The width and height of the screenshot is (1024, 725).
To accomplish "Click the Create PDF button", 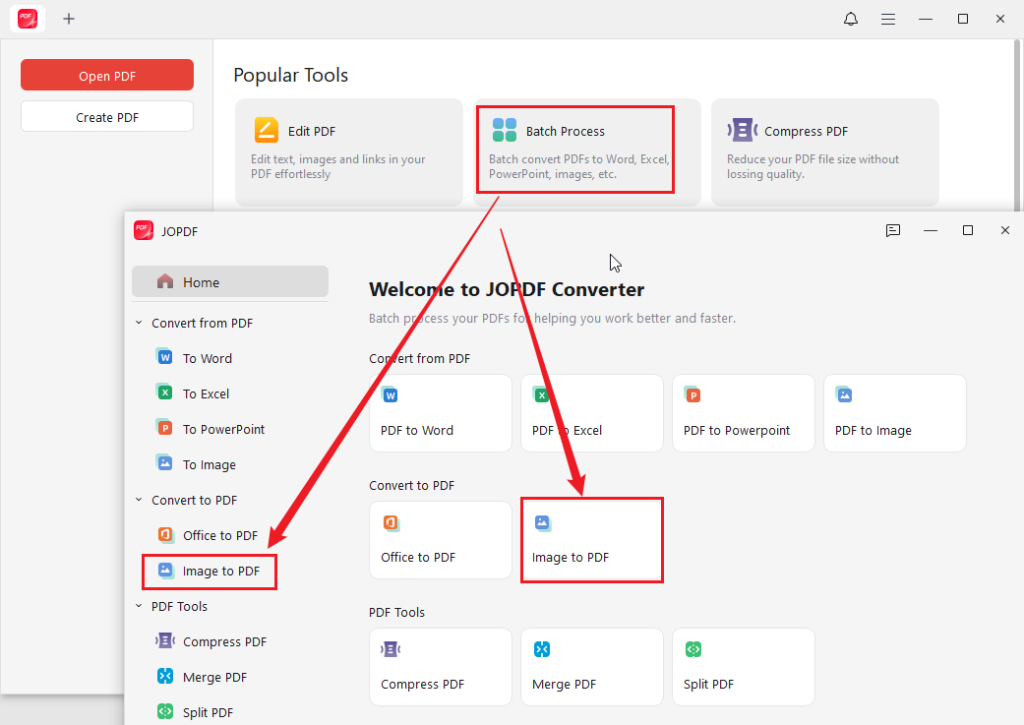I will tap(107, 117).
